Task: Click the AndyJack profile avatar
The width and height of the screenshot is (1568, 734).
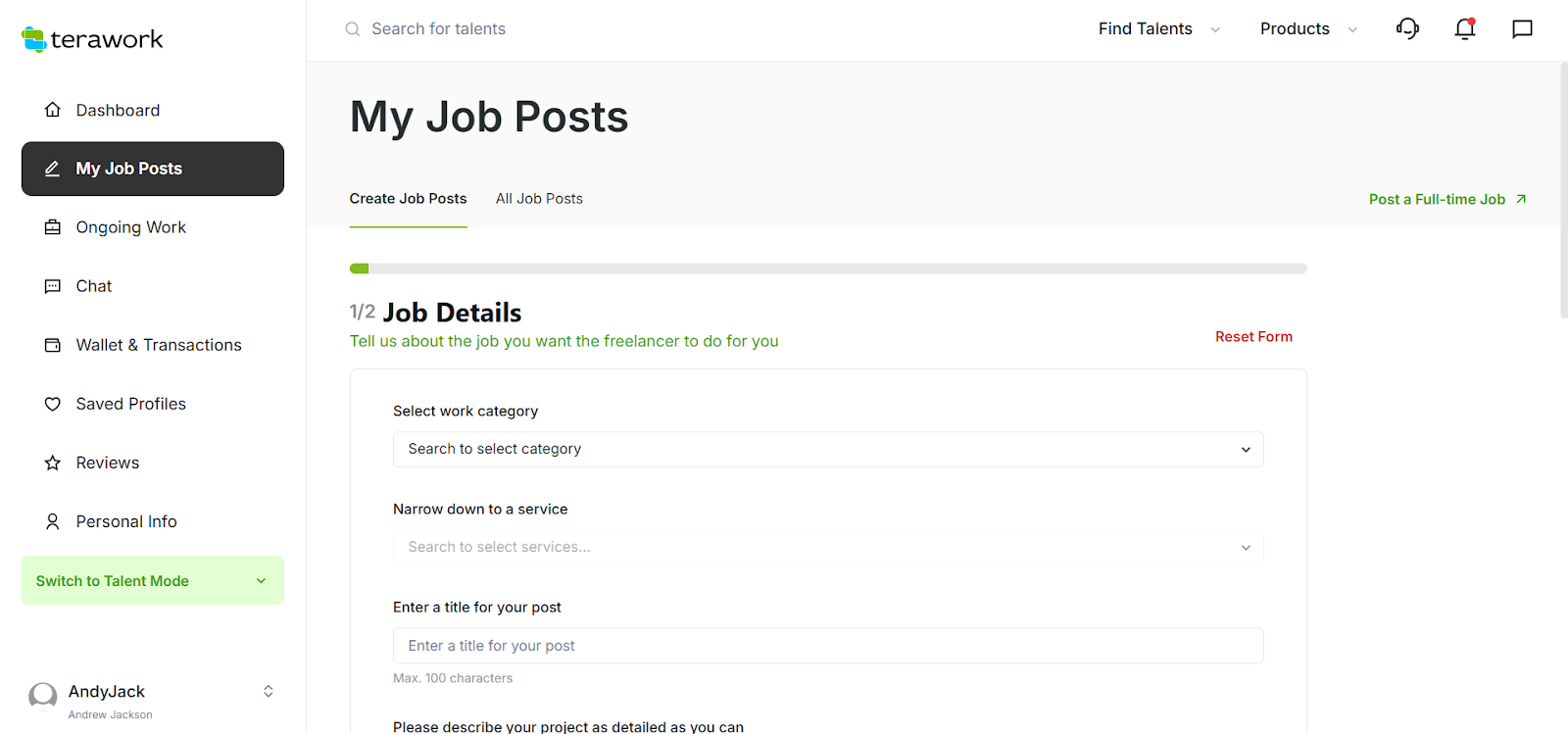Action: click(43, 696)
